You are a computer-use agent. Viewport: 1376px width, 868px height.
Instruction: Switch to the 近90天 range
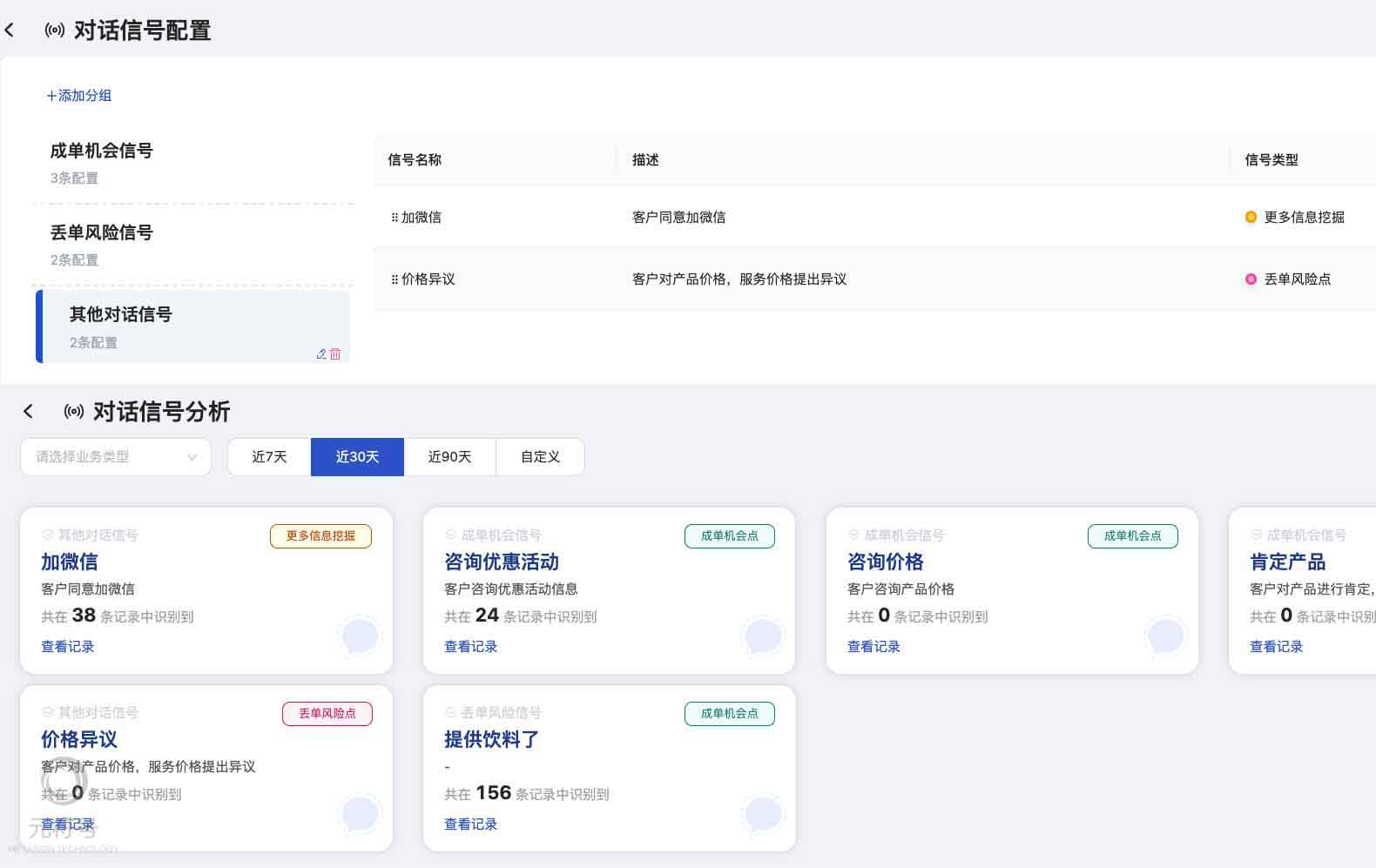point(449,457)
